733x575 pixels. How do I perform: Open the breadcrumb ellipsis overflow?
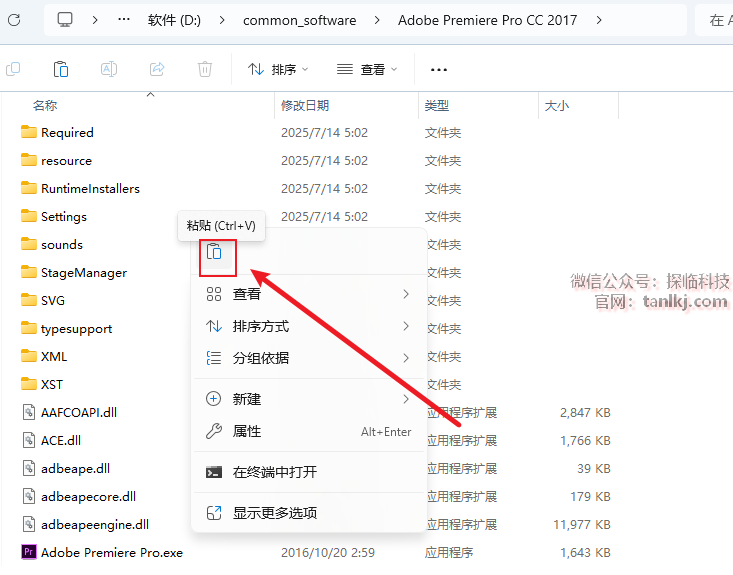[124, 20]
